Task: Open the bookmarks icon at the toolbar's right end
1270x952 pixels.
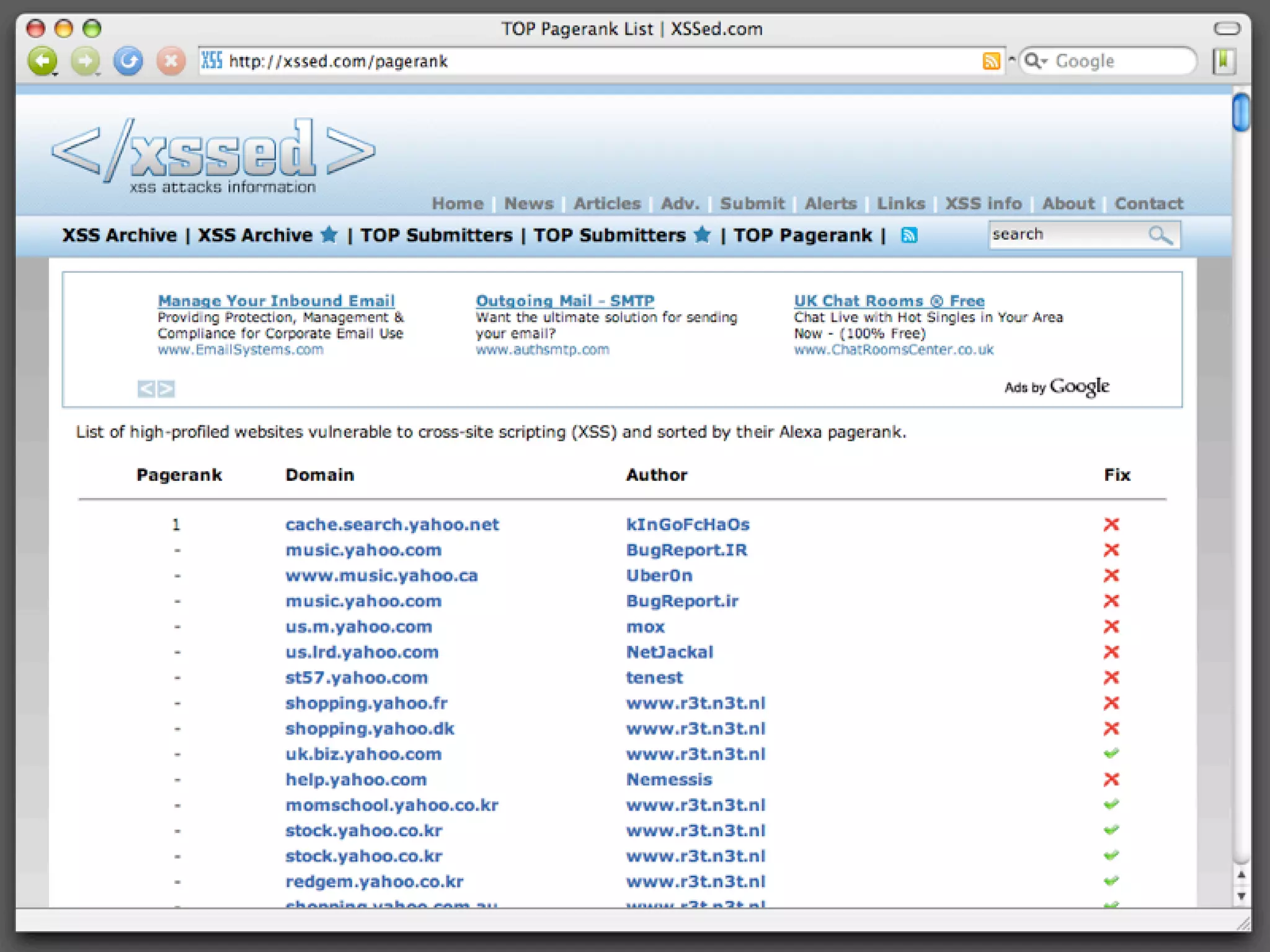Action: (1224, 61)
